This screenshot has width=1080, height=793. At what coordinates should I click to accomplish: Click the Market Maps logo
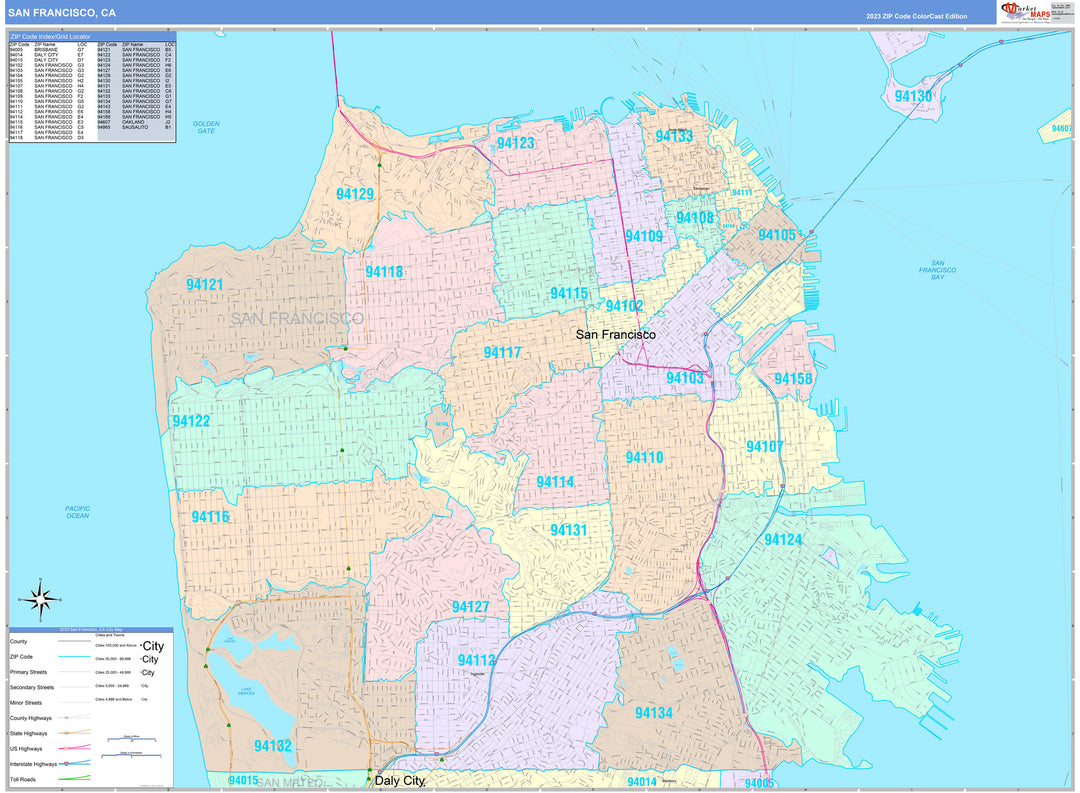click(1024, 12)
